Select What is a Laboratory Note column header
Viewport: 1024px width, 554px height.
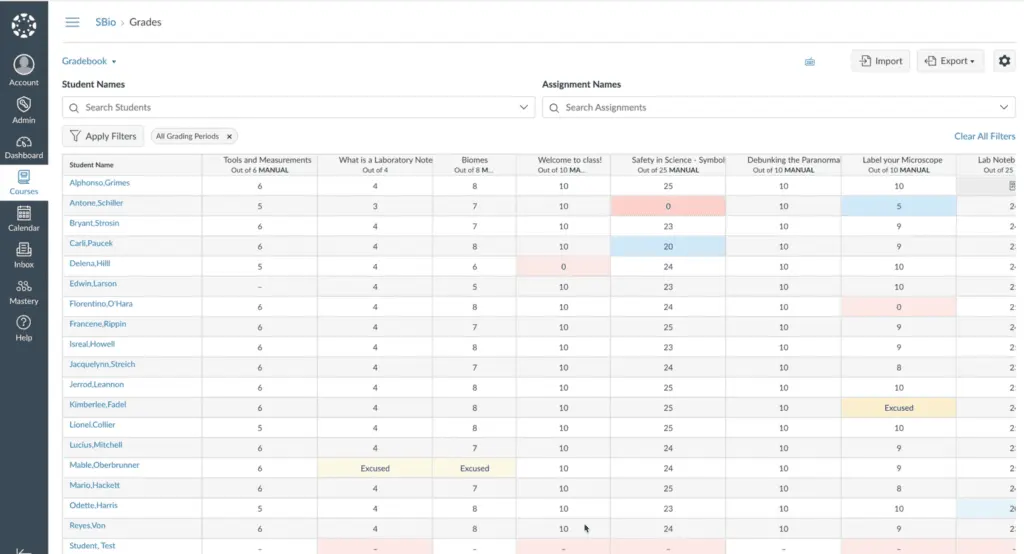pyautogui.click(x=375, y=165)
